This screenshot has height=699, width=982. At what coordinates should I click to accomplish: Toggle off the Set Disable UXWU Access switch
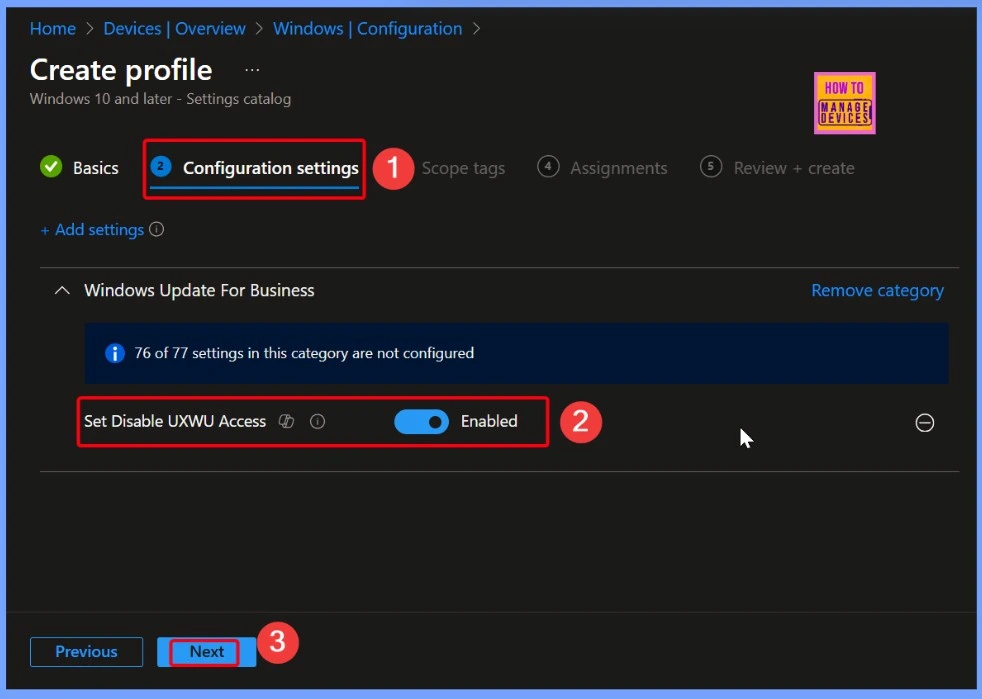(421, 422)
